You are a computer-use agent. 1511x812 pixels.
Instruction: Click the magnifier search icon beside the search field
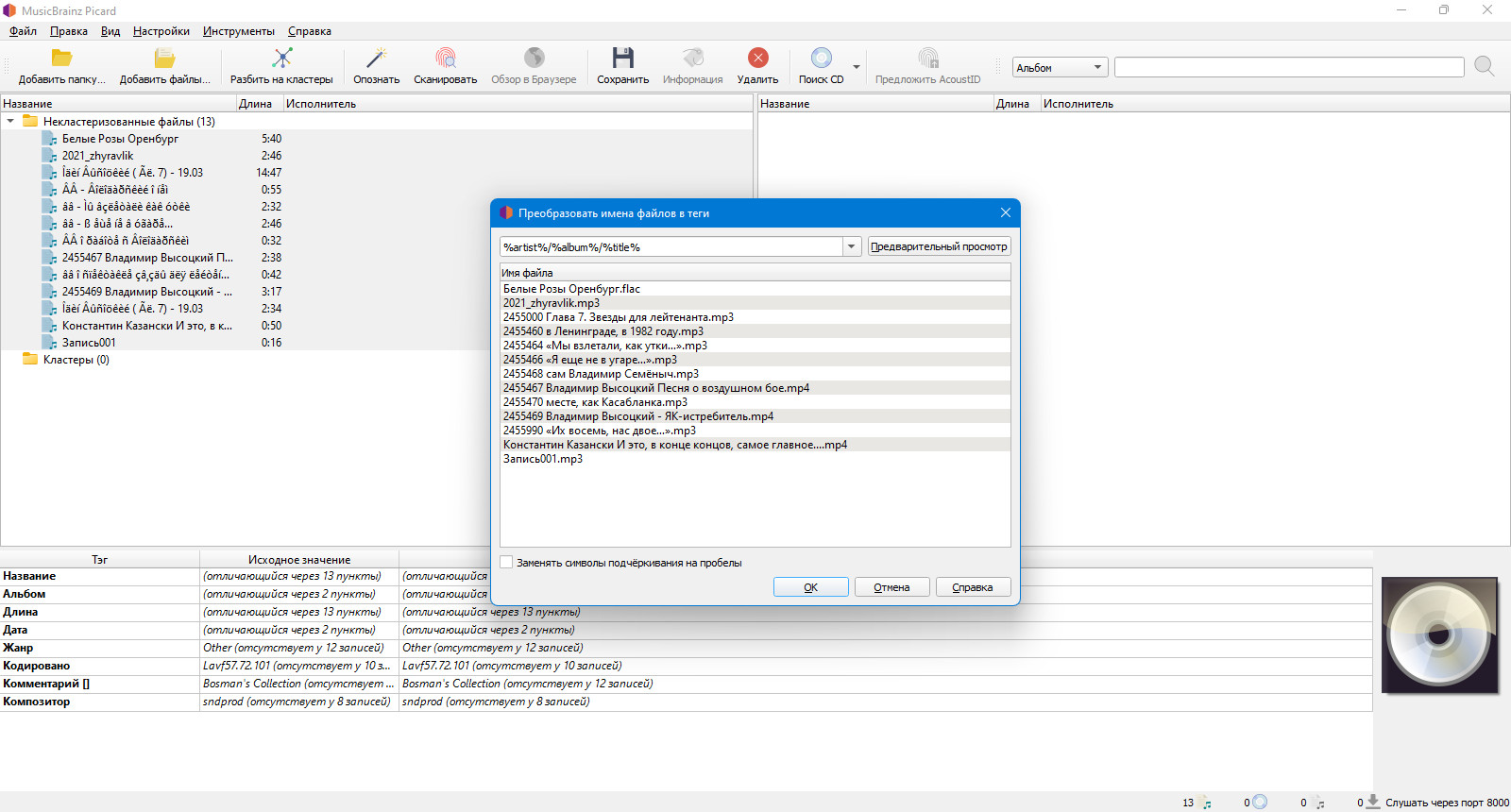[1484, 66]
